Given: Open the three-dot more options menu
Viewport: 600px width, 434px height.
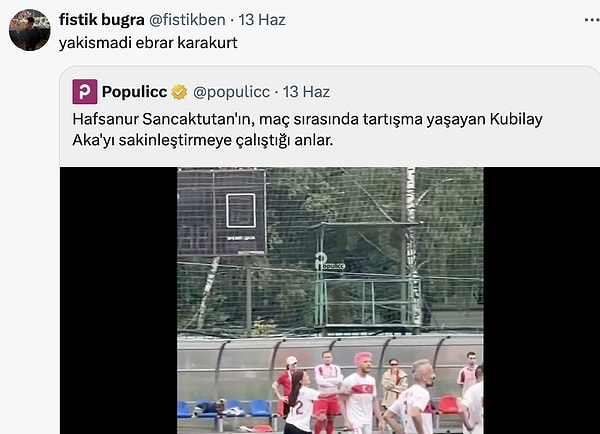Looking at the screenshot, I should point(592,20).
